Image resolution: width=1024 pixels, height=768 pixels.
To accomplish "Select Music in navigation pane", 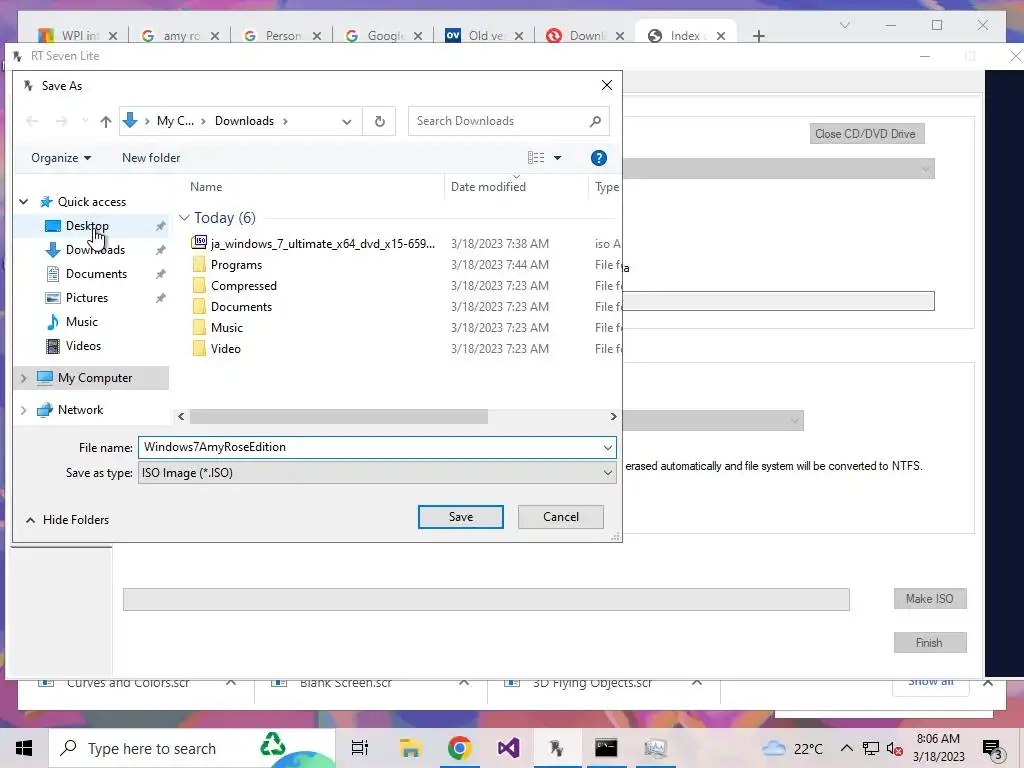I will pos(82,322).
